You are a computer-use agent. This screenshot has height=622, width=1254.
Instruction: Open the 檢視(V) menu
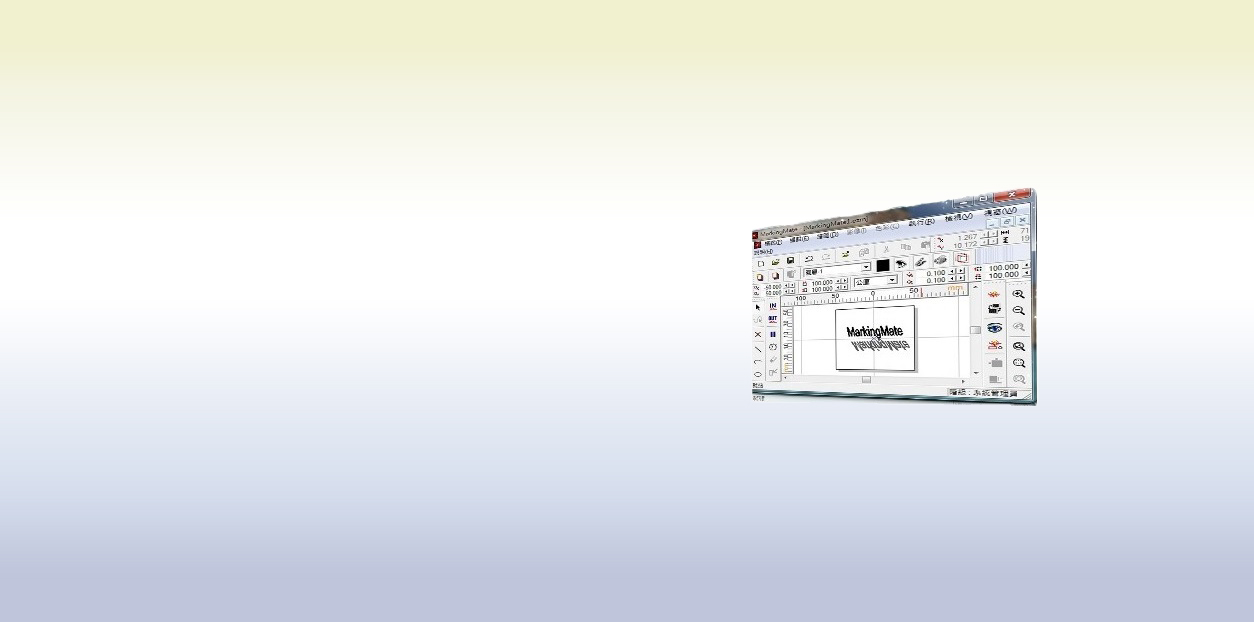[960, 217]
